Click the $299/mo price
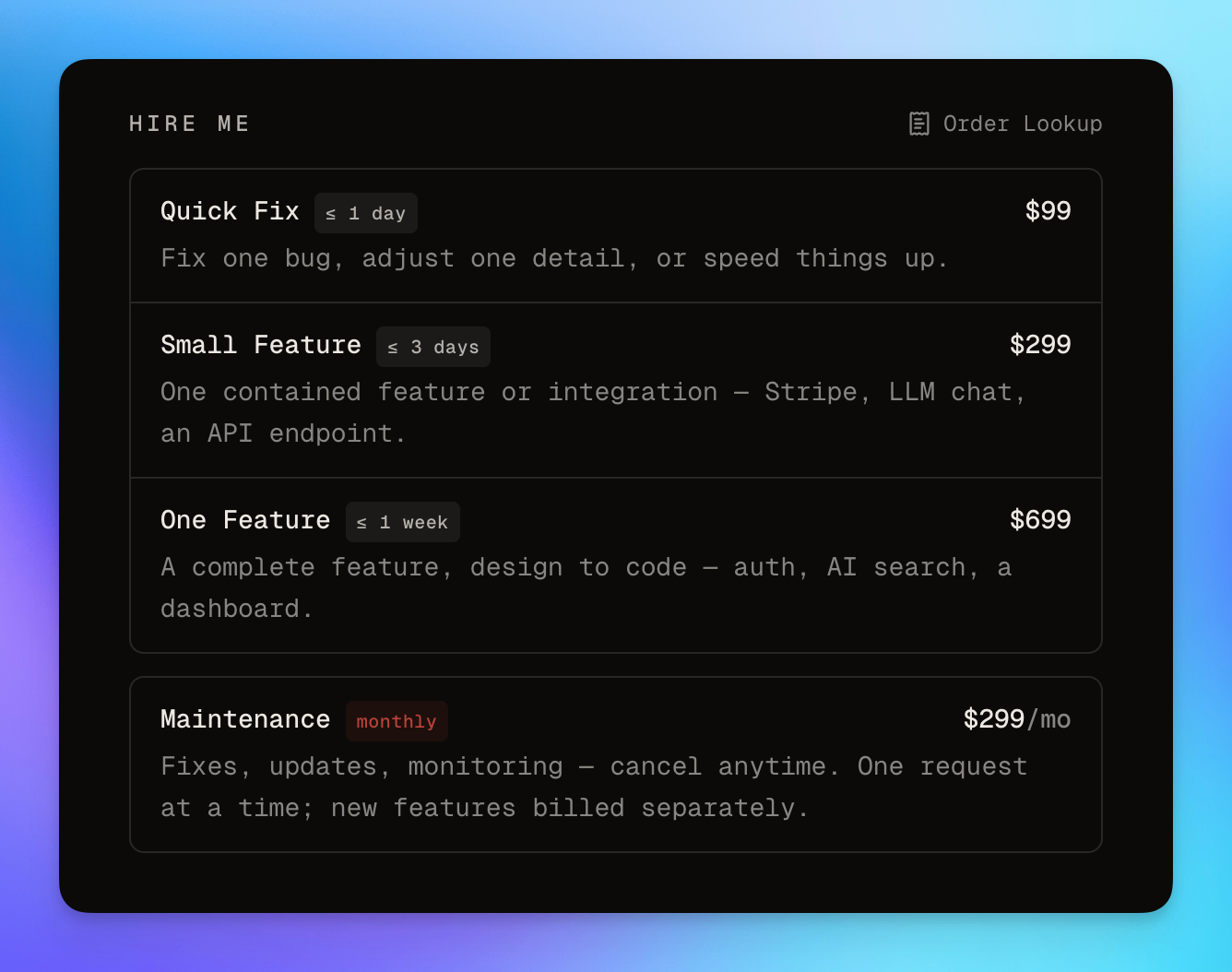 1017,719
